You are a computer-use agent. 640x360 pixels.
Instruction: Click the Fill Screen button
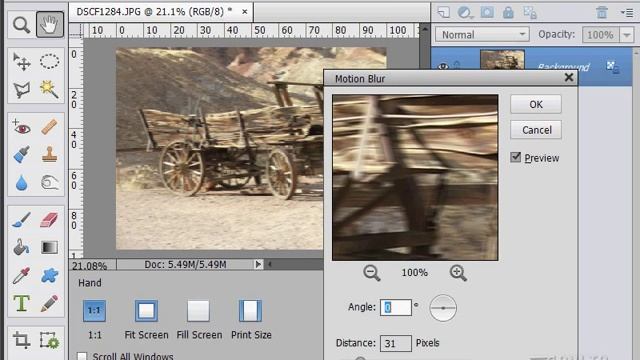click(199, 311)
